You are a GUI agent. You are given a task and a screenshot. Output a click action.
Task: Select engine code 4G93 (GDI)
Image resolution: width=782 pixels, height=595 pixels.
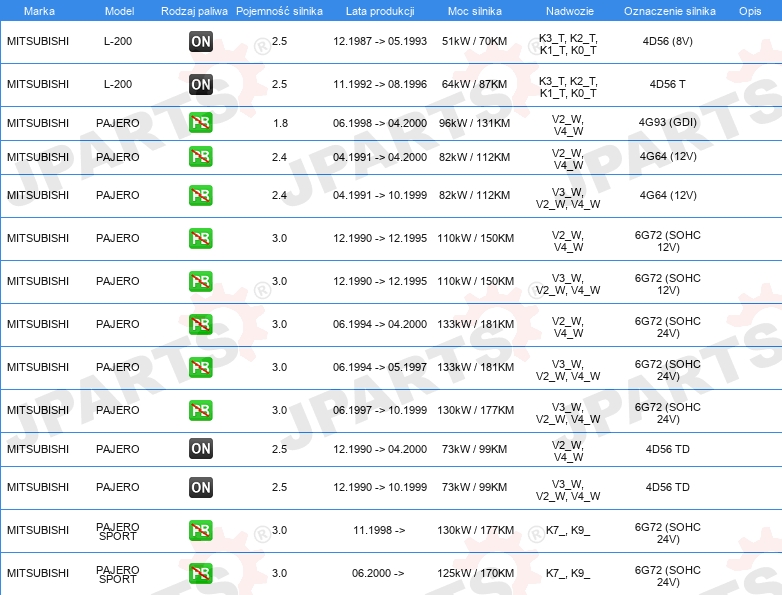click(x=668, y=122)
